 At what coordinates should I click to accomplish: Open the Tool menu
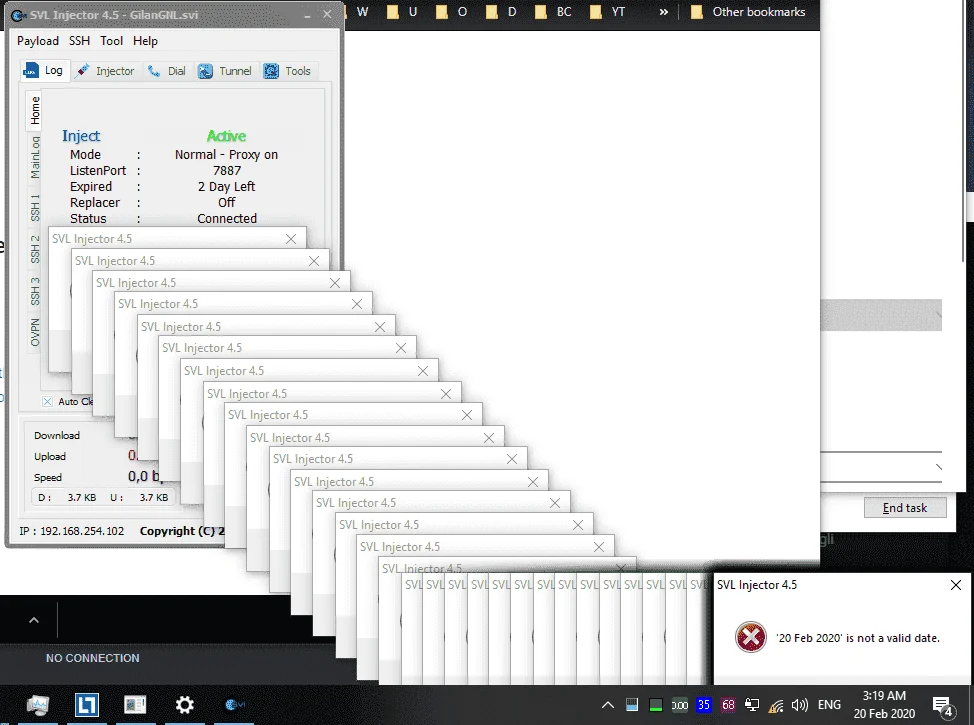click(111, 41)
